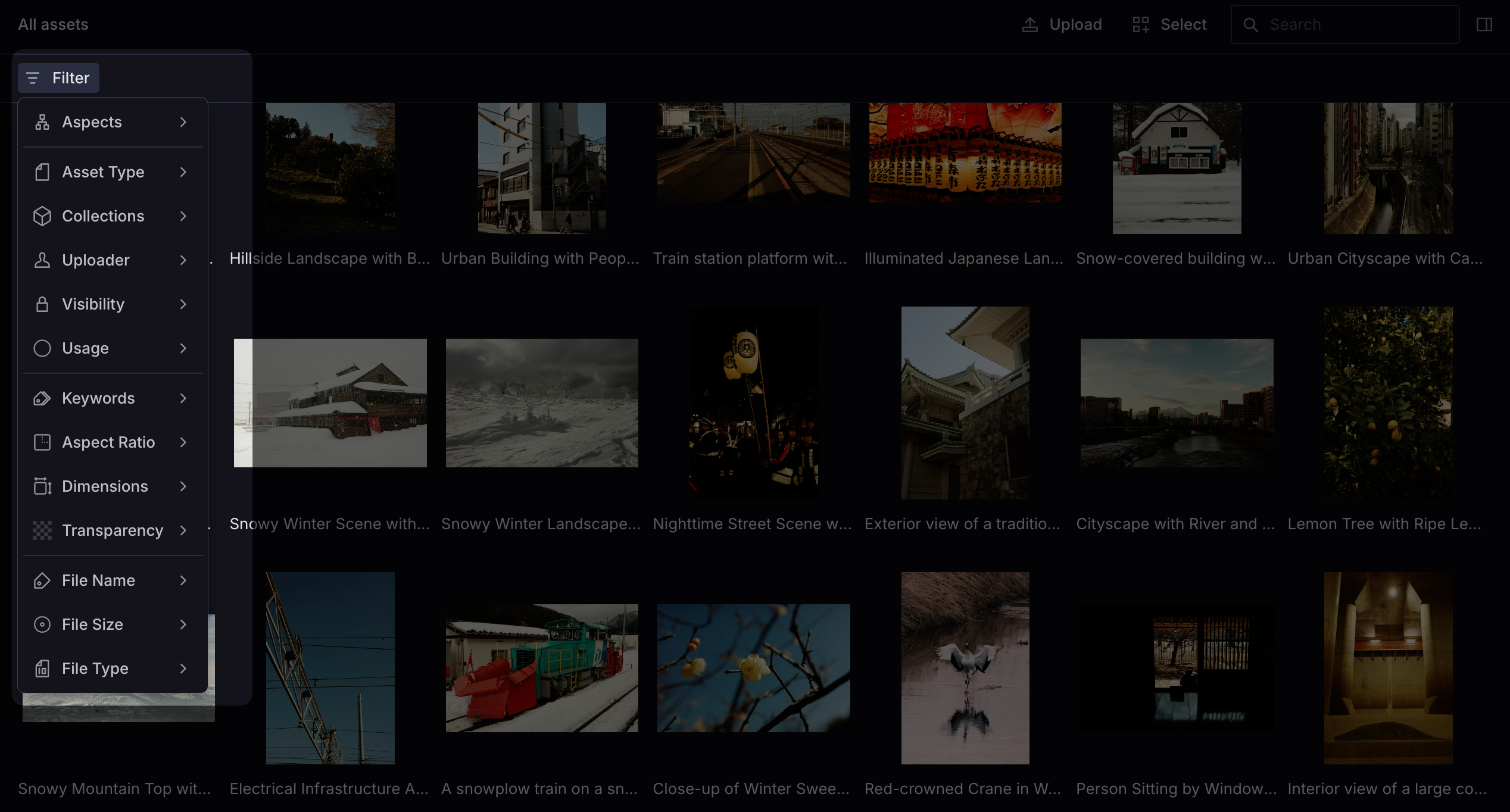Screen dimensions: 1510x812
Task: Click the Collections cube icon
Action: pyautogui.click(x=42, y=216)
